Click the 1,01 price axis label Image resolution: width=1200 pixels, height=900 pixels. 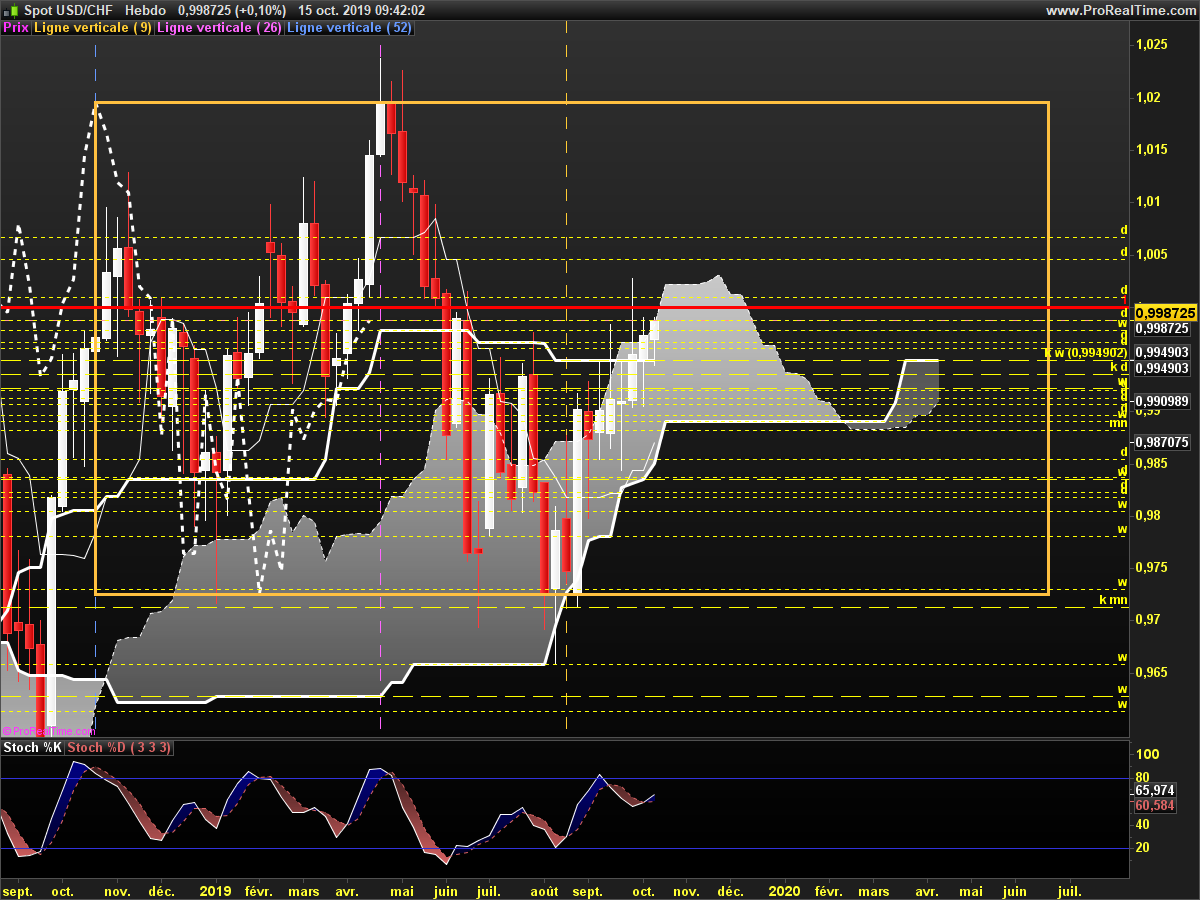(x=1149, y=201)
